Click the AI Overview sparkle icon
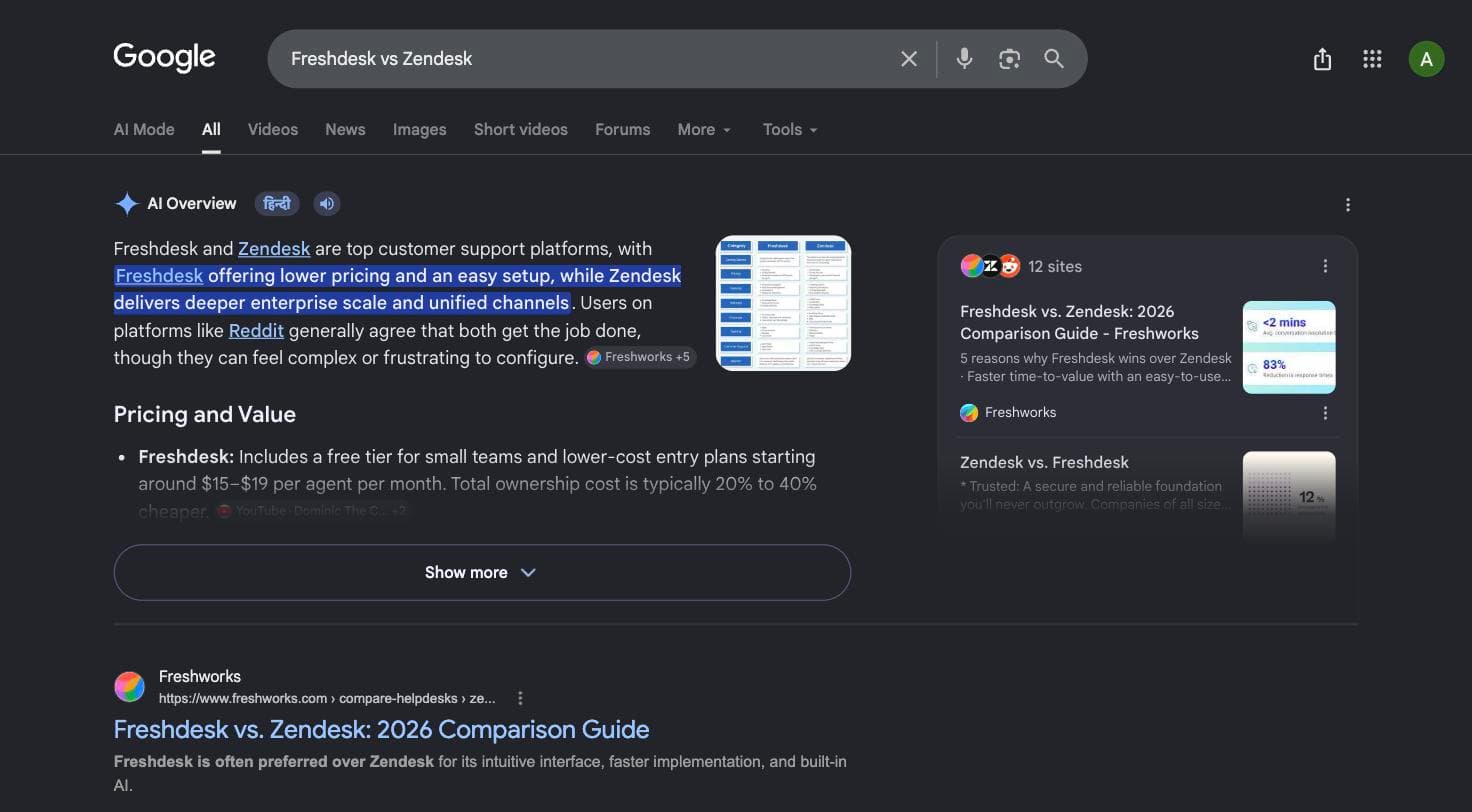1472x812 pixels. pos(127,204)
